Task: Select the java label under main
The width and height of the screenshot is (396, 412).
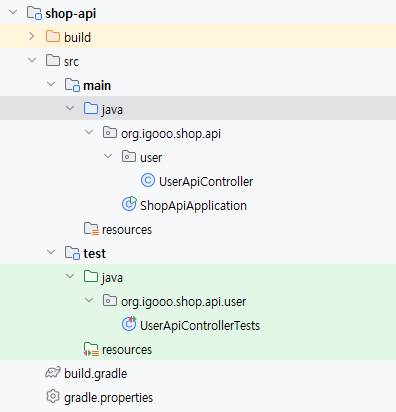Action: pyautogui.click(x=112, y=110)
